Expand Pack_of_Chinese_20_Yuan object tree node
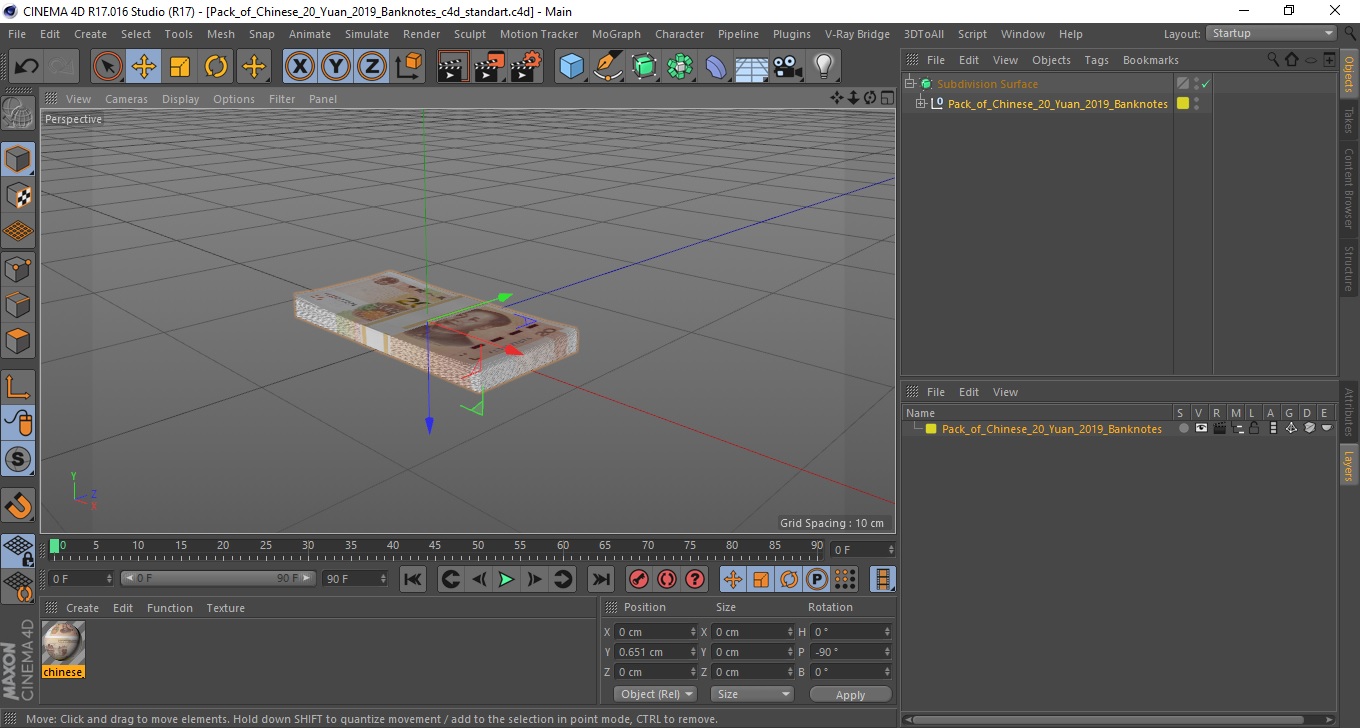Screen dimensions: 1360x728 921,104
